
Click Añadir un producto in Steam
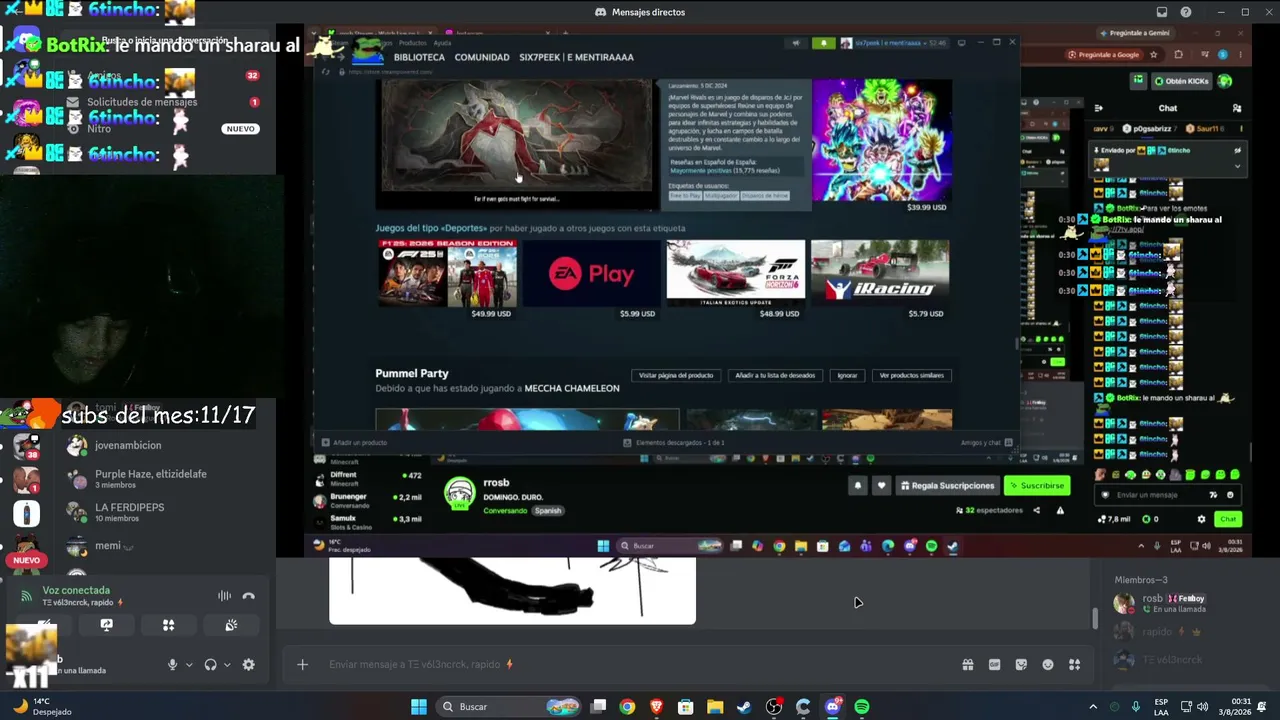coord(354,442)
